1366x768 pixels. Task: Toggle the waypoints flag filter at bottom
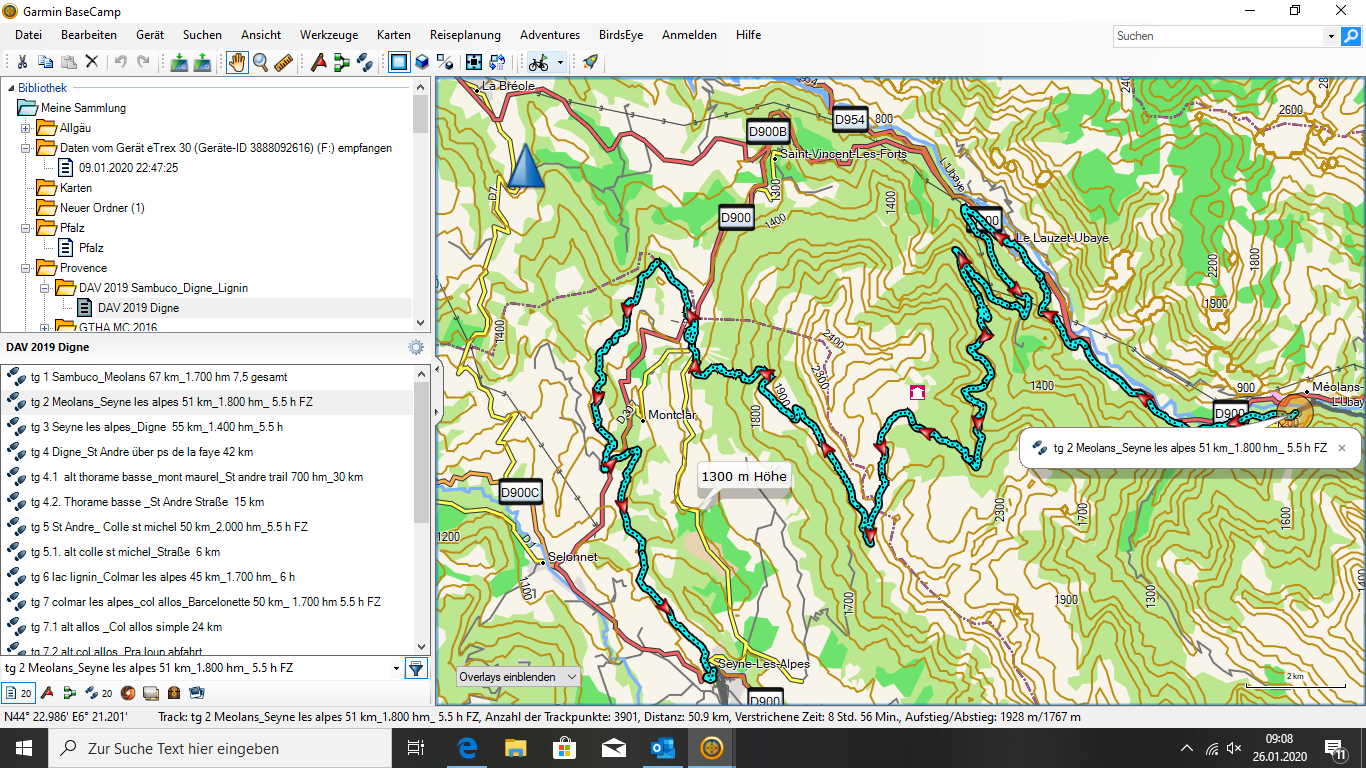coord(46,692)
